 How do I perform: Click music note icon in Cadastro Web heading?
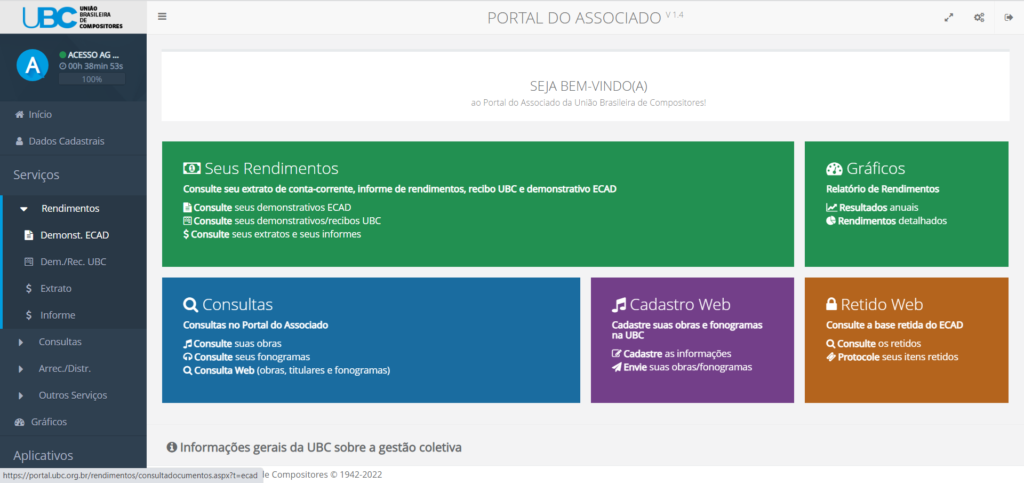618,304
